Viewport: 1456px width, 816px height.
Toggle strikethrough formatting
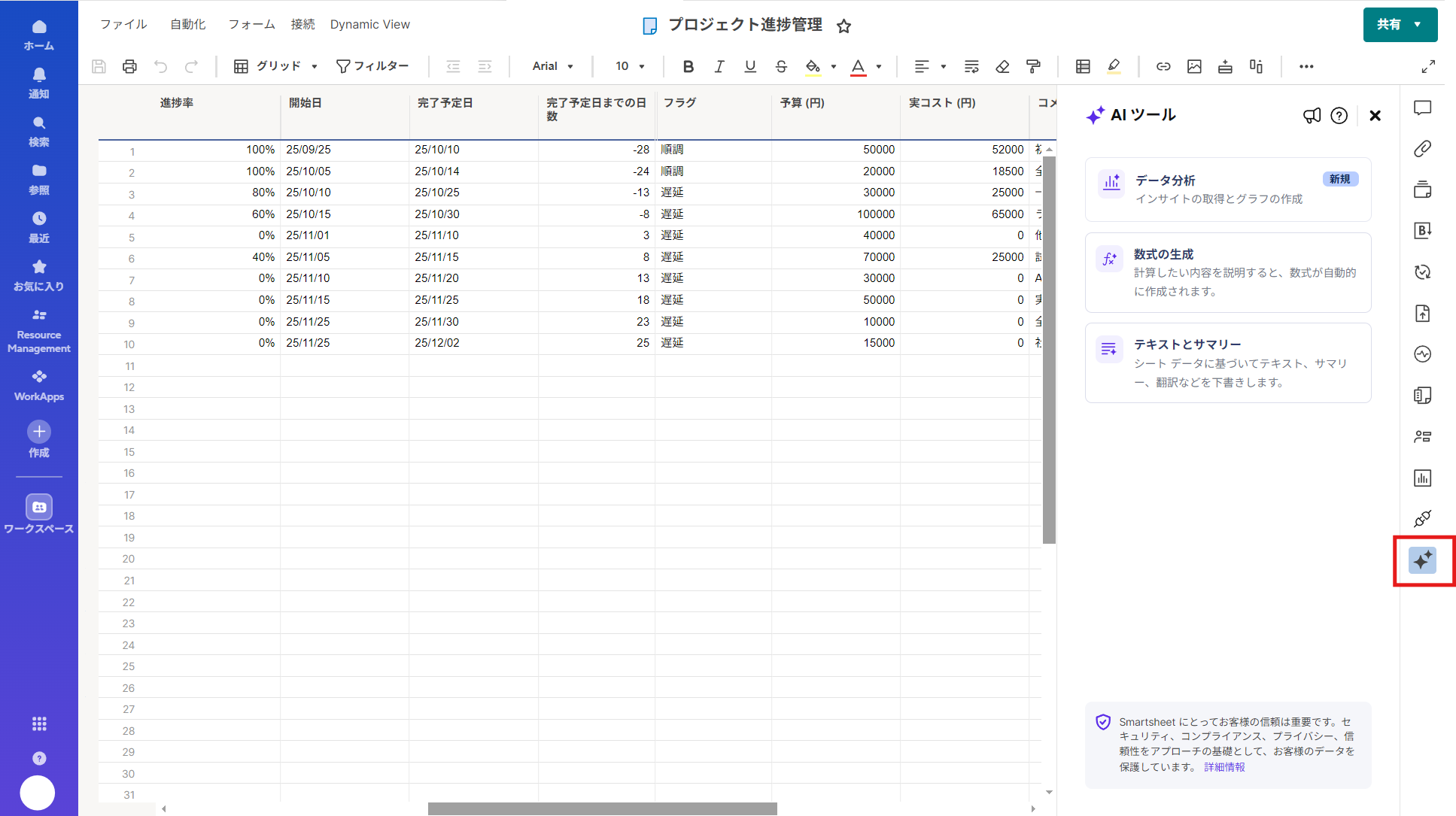pyautogui.click(x=781, y=66)
